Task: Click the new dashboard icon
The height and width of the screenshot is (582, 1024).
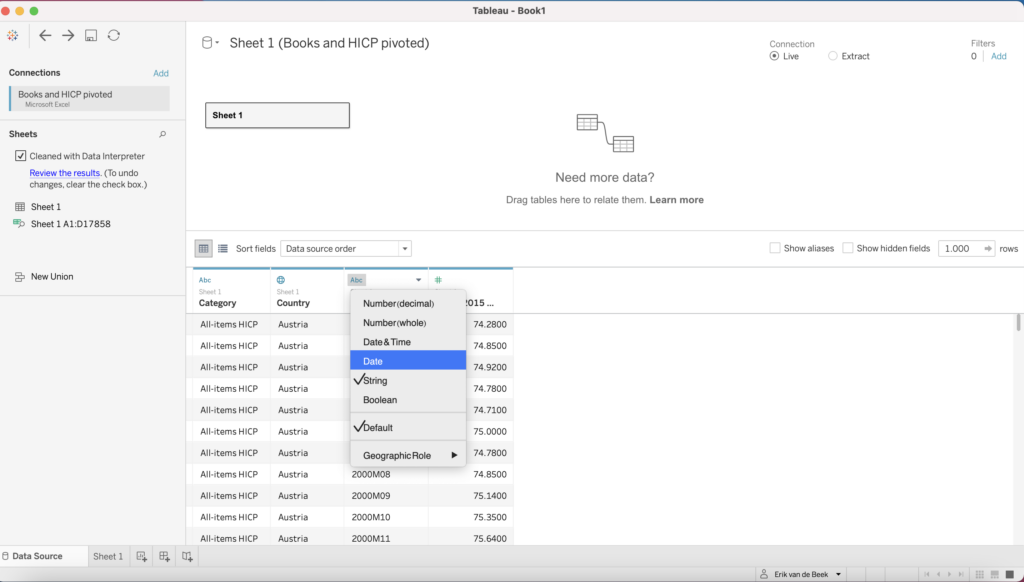Action: pos(164,556)
